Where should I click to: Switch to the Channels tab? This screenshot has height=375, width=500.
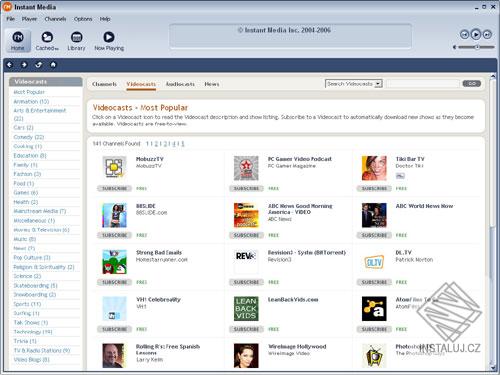click(104, 84)
